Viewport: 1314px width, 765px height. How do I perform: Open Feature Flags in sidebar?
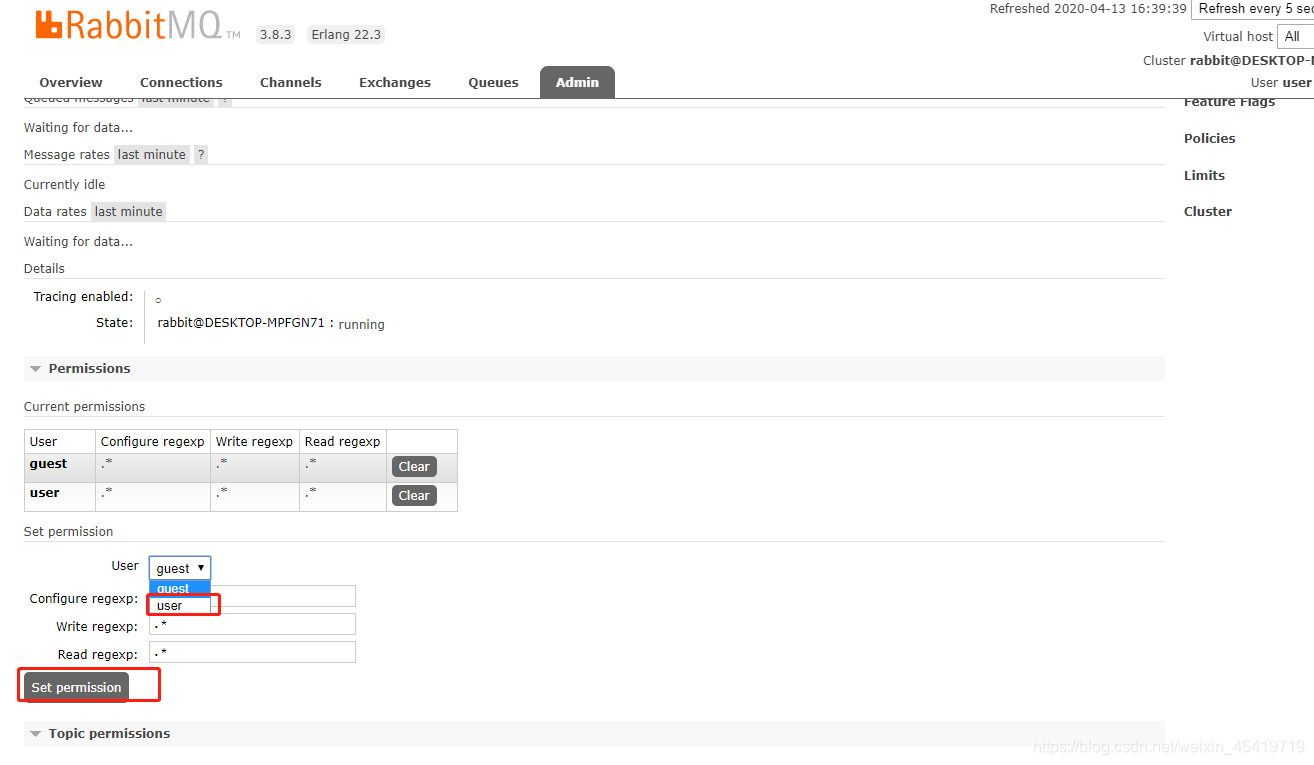pos(1229,101)
